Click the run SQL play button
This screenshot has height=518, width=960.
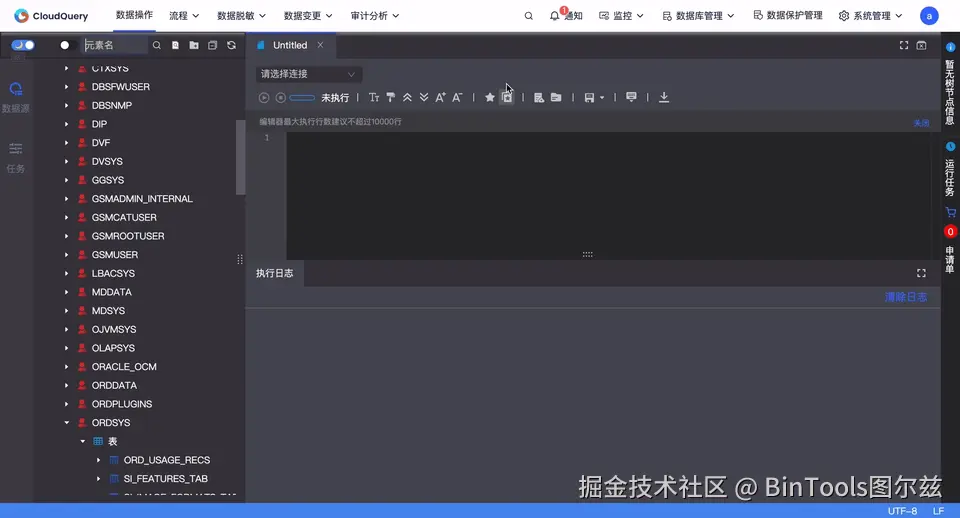tap(264, 97)
